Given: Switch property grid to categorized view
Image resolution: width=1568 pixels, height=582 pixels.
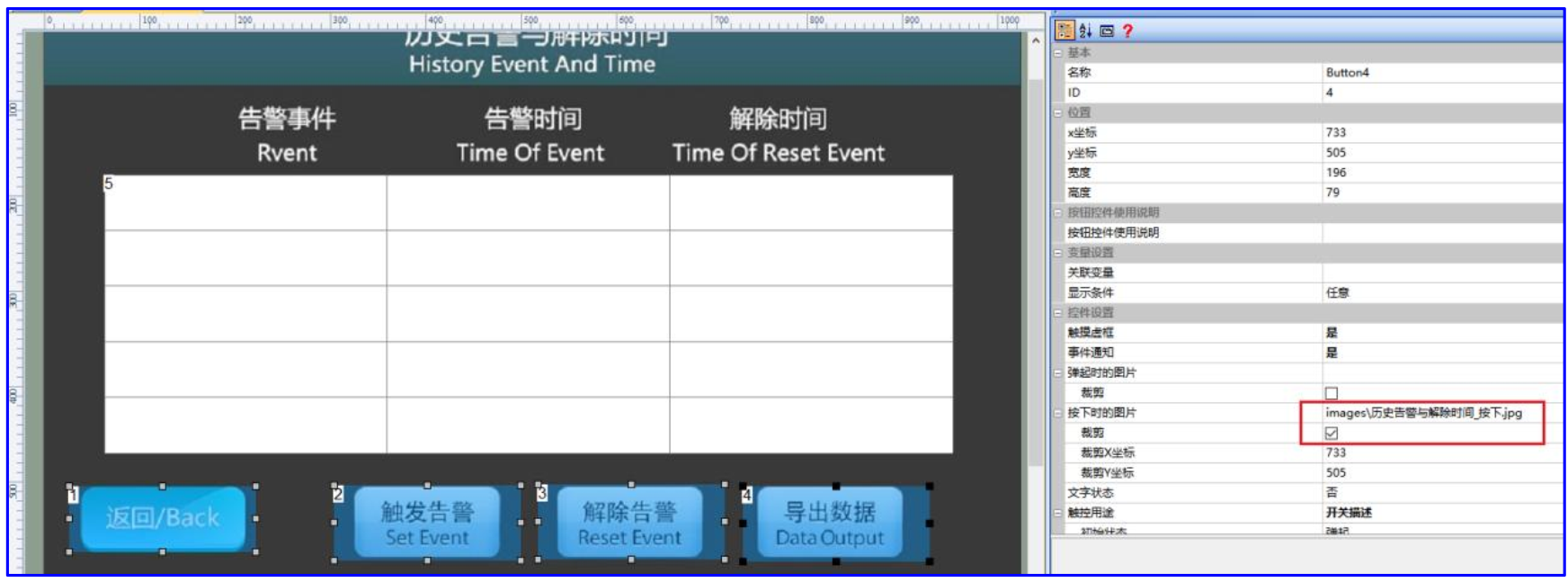Looking at the screenshot, I should 1065,31.
